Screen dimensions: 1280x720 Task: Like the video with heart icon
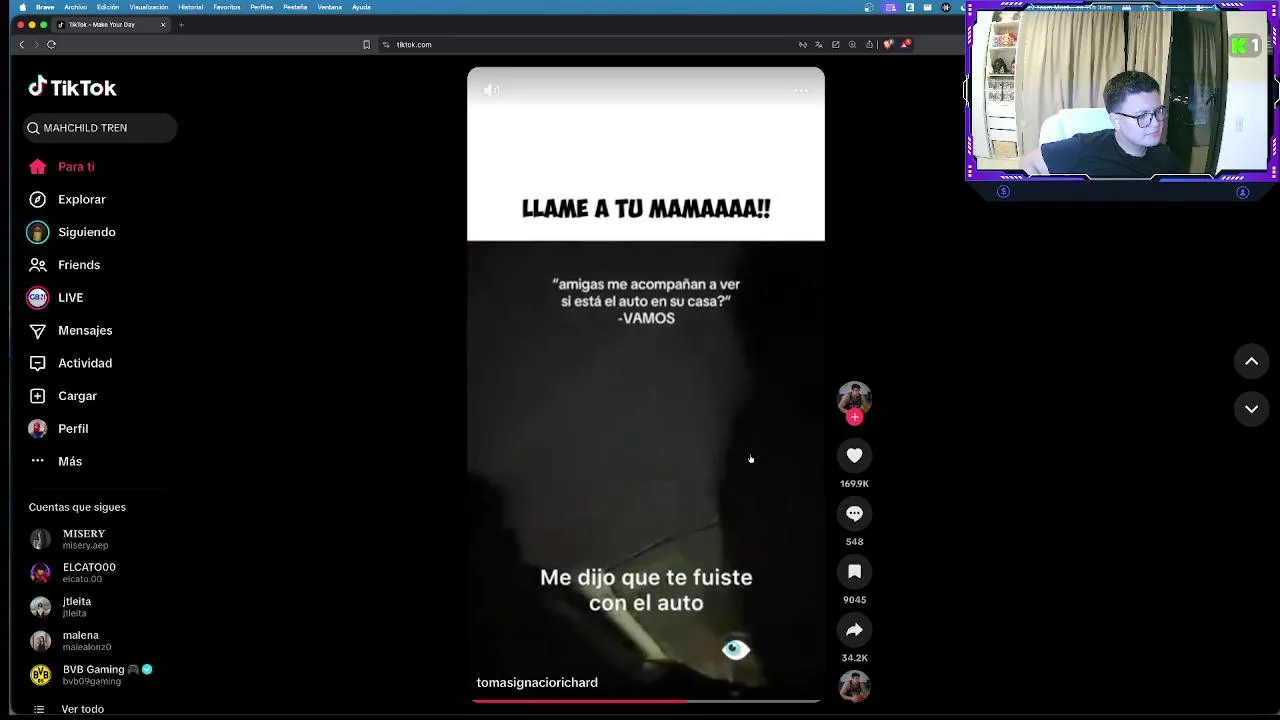854,456
